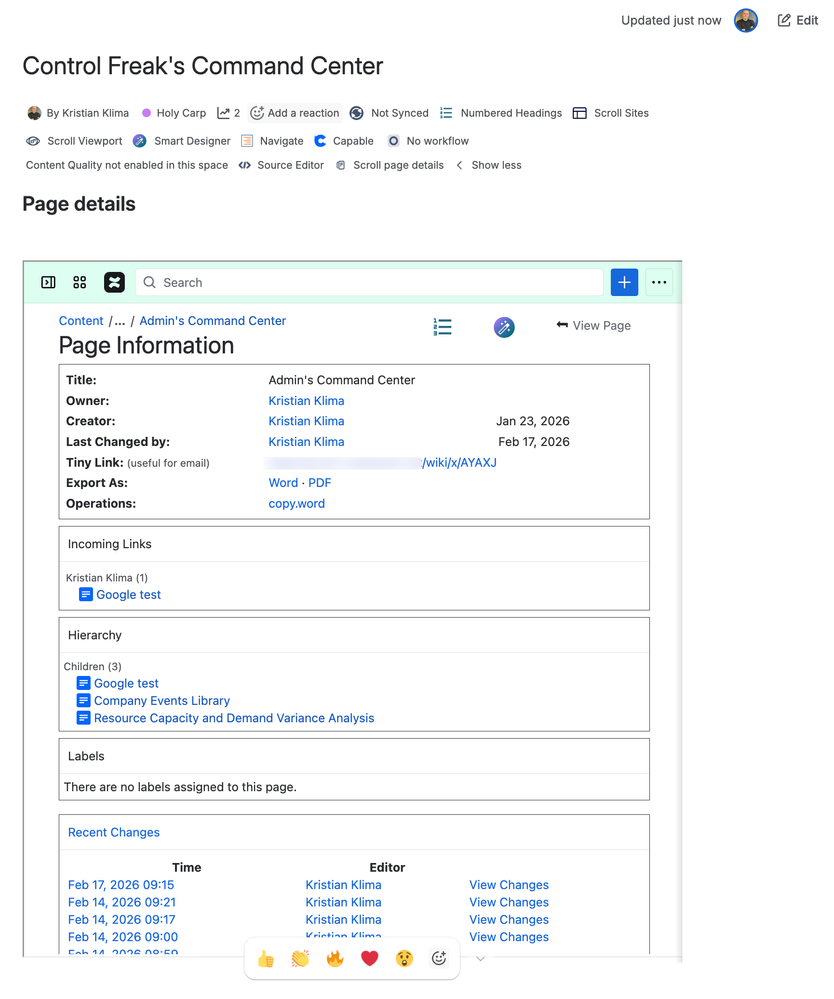
Task: View Changes for Feb 14 09:00
Action: 508,937
